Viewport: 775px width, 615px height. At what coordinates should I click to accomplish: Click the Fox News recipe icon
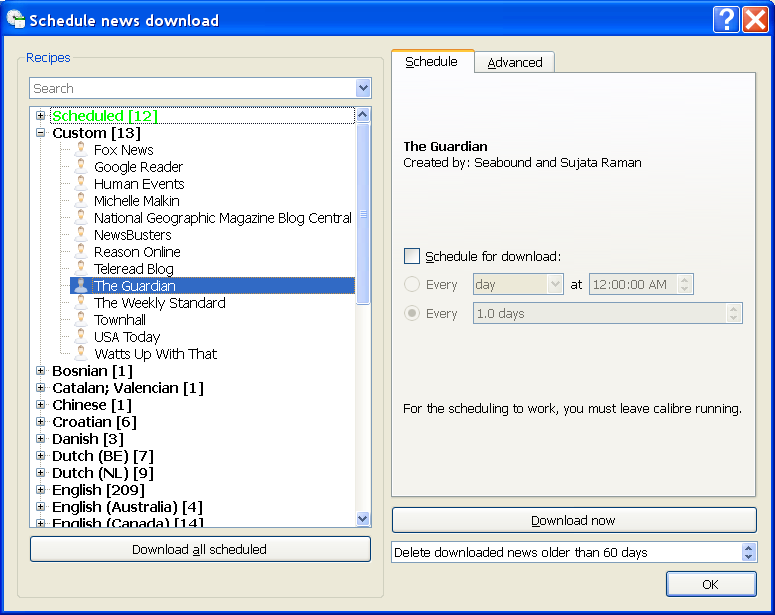pos(81,149)
